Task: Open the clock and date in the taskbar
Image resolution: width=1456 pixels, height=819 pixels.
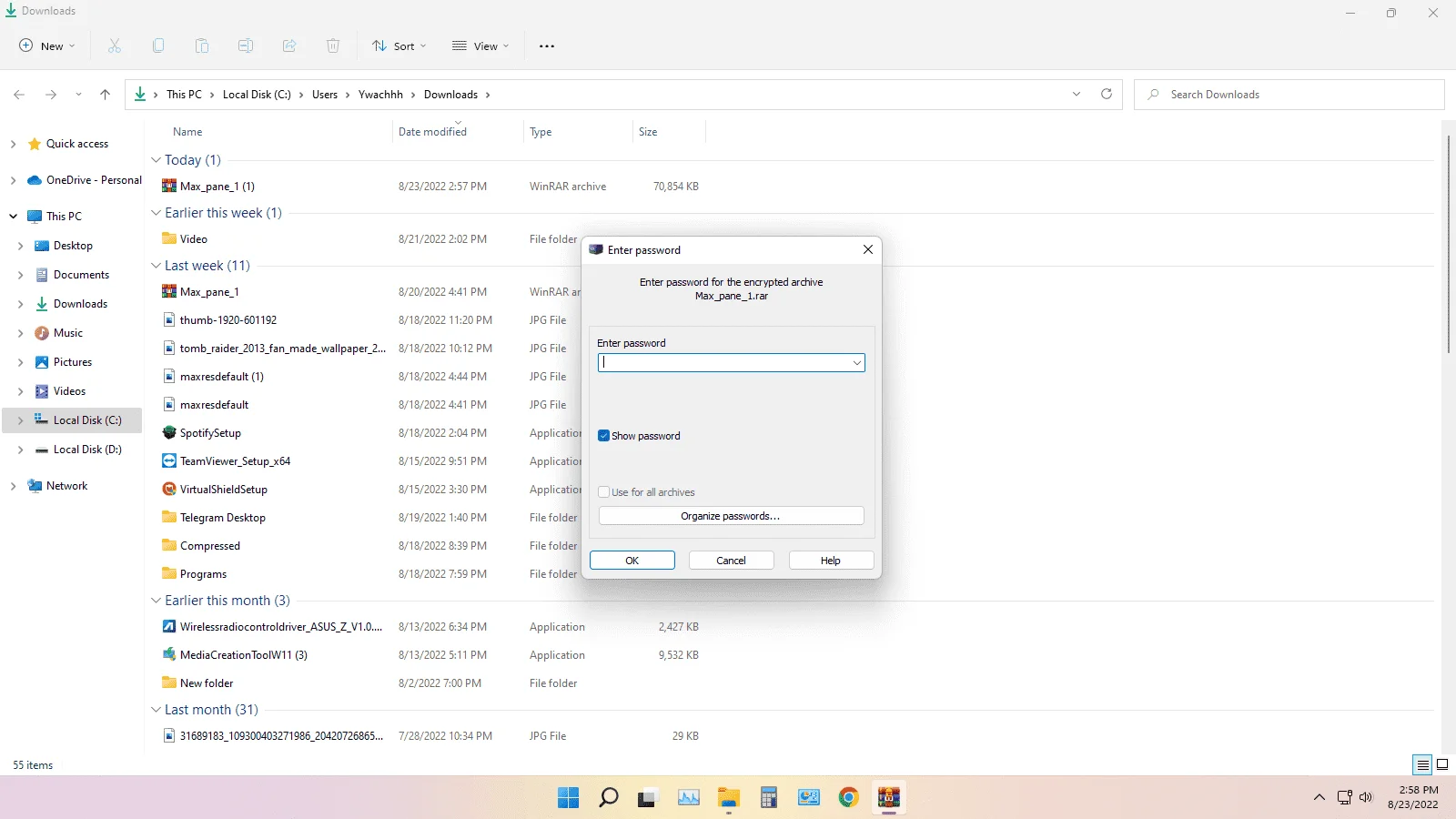Action: tap(1415, 797)
